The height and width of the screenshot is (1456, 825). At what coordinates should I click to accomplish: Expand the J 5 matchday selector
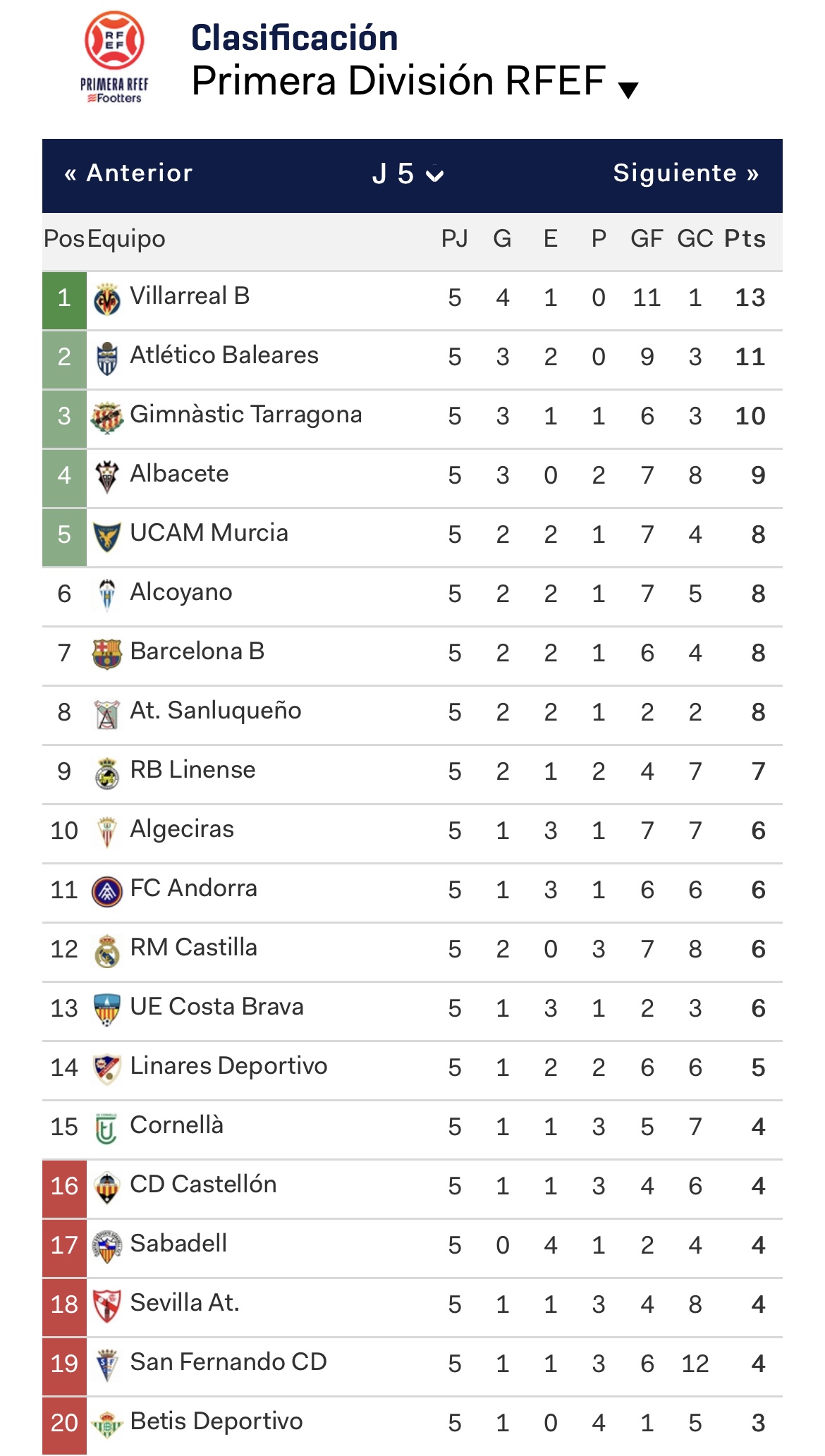pyautogui.click(x=408, y=174)
